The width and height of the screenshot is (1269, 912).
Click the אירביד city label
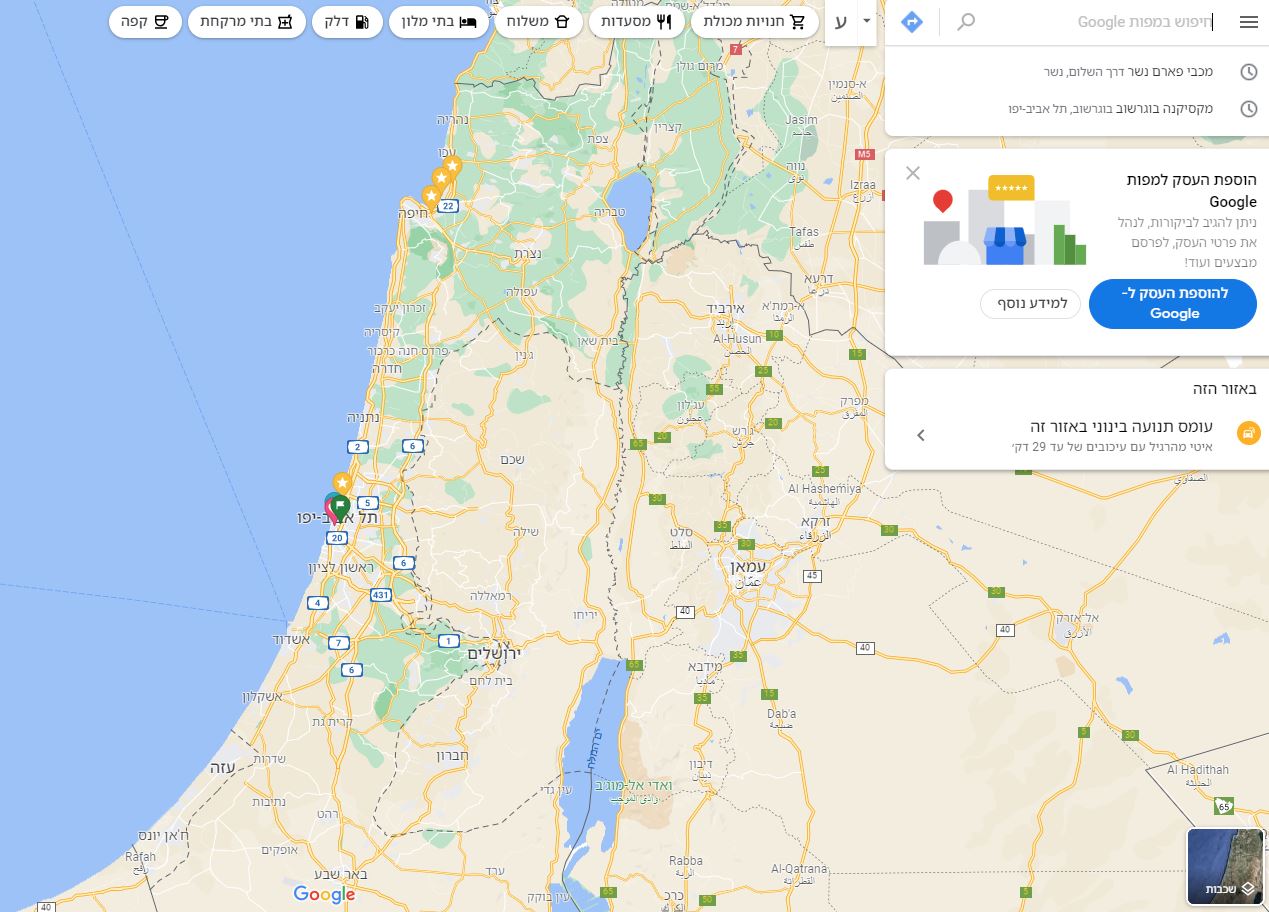tap(725, 308)
